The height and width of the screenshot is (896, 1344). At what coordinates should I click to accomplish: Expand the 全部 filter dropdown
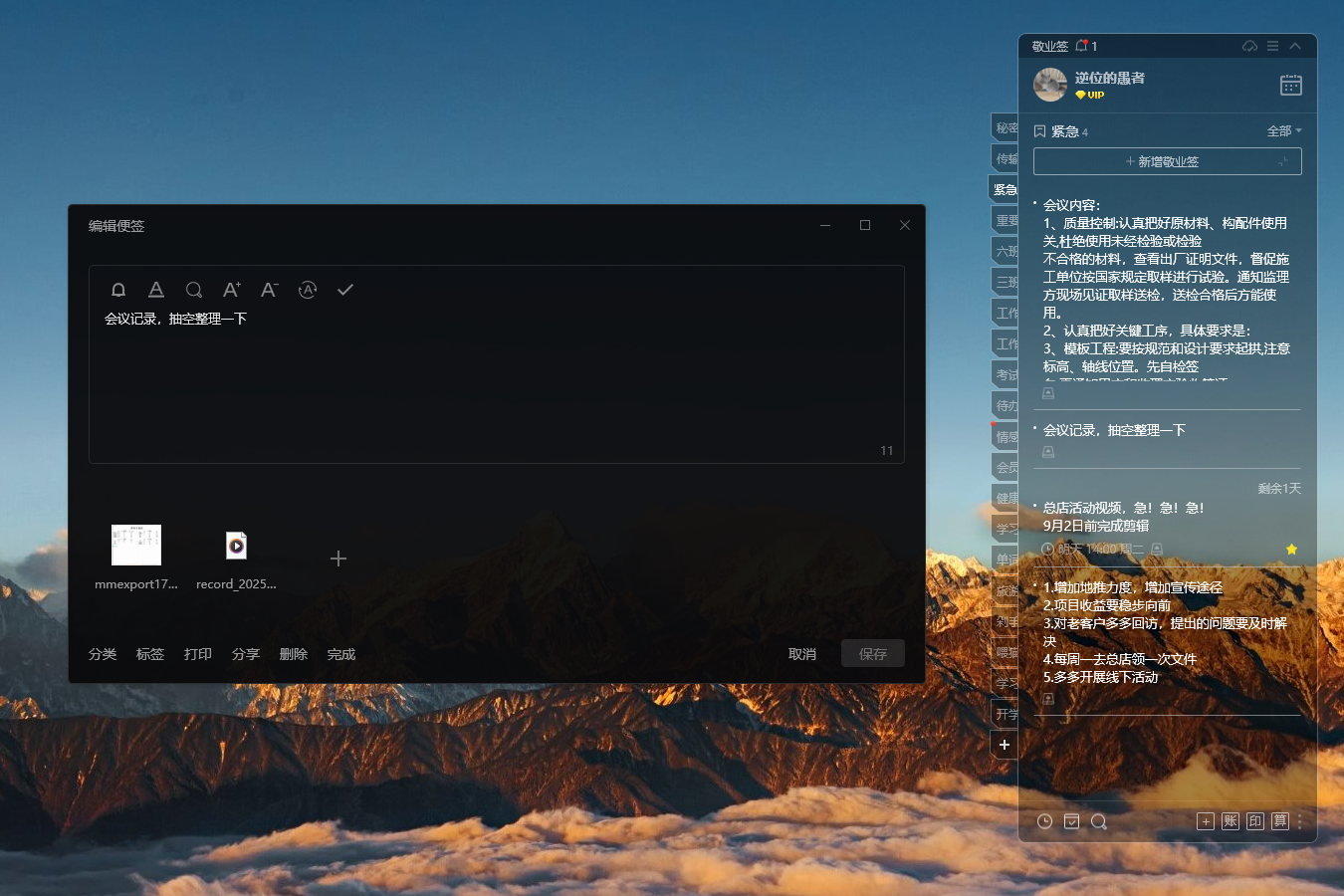pyautogui.click(x=1284, y=131)
